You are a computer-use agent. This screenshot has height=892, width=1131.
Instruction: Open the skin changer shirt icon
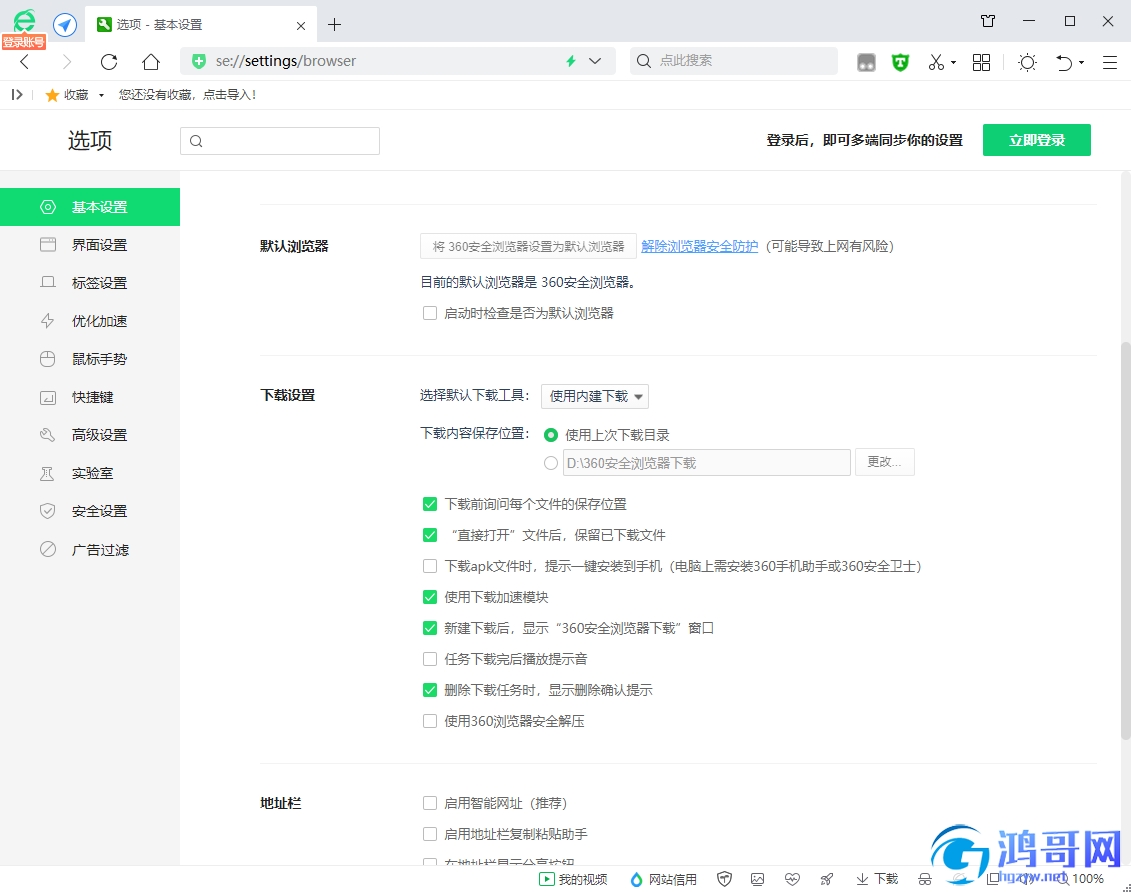[x=988, y=22]
